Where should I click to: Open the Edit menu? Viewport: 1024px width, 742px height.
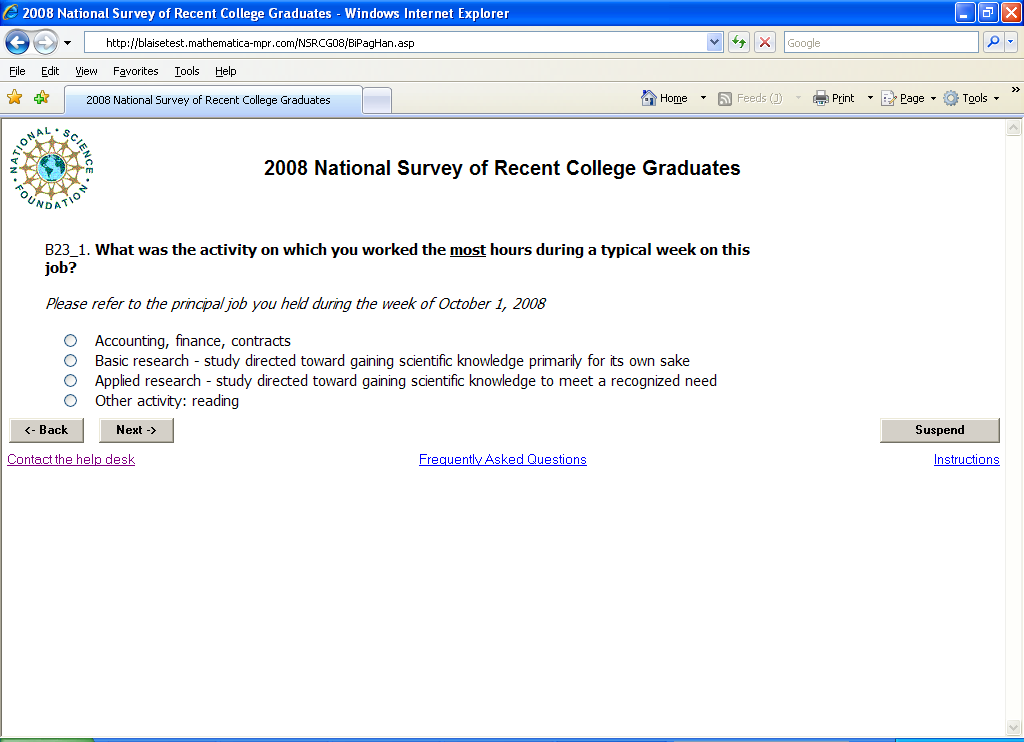[50, 71]
